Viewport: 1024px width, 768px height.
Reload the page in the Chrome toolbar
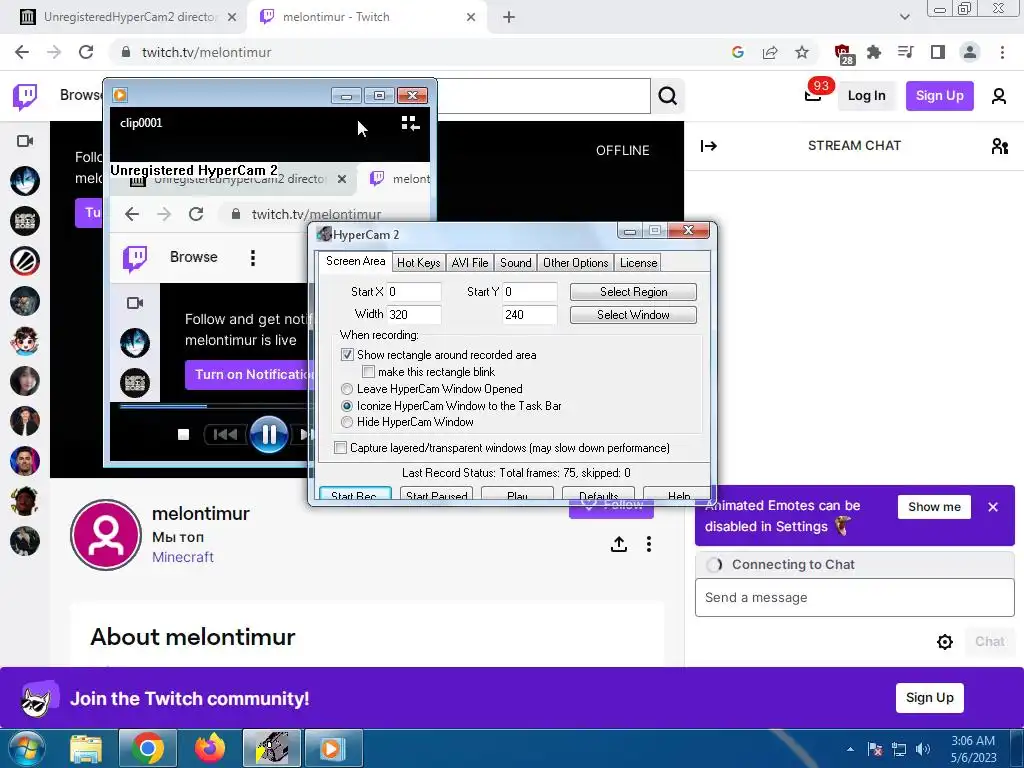click(x=86, y=52)
